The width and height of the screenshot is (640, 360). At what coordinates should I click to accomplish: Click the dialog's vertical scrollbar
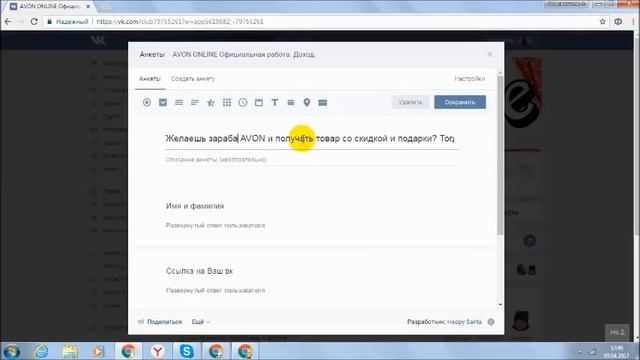coord(500,155)
